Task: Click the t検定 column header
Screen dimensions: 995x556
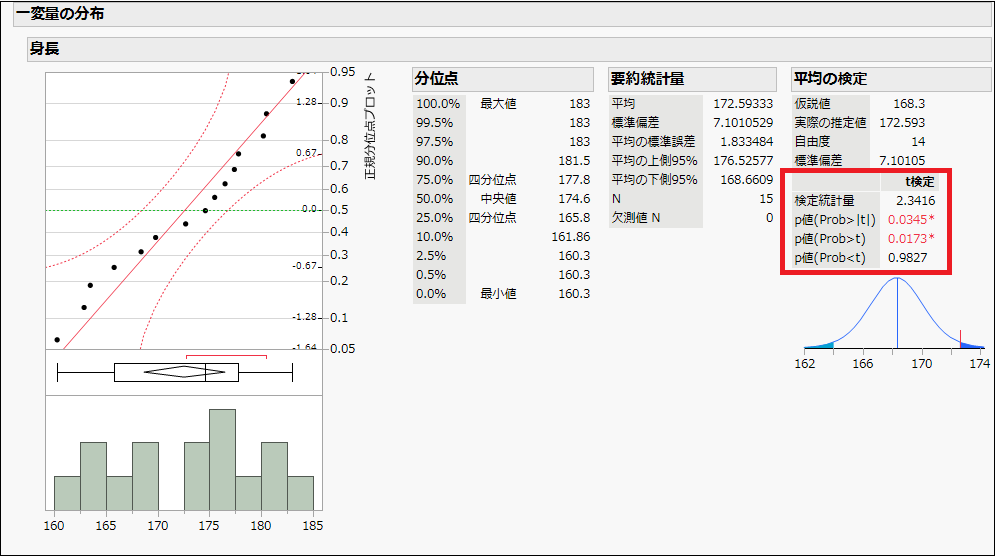Action: click(x=919, y=182)
